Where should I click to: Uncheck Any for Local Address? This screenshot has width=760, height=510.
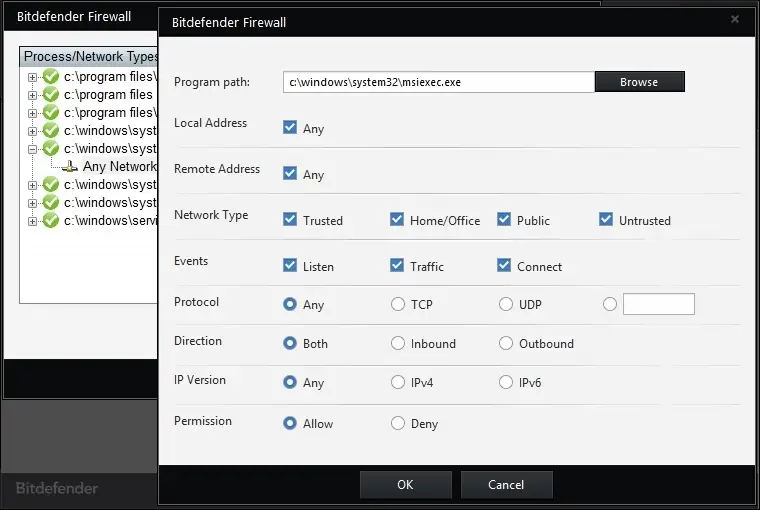click(290, 128)
